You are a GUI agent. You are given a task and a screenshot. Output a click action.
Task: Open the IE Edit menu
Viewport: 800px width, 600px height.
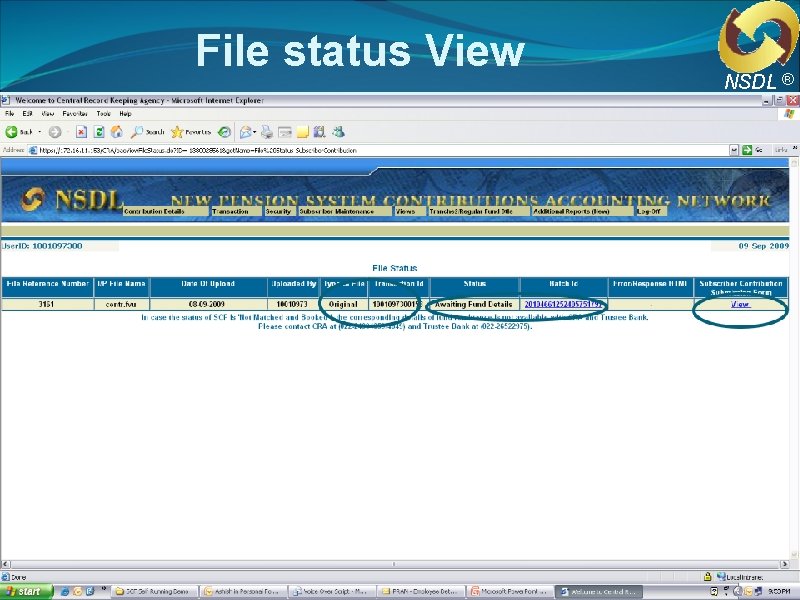[x=28, y=114]
